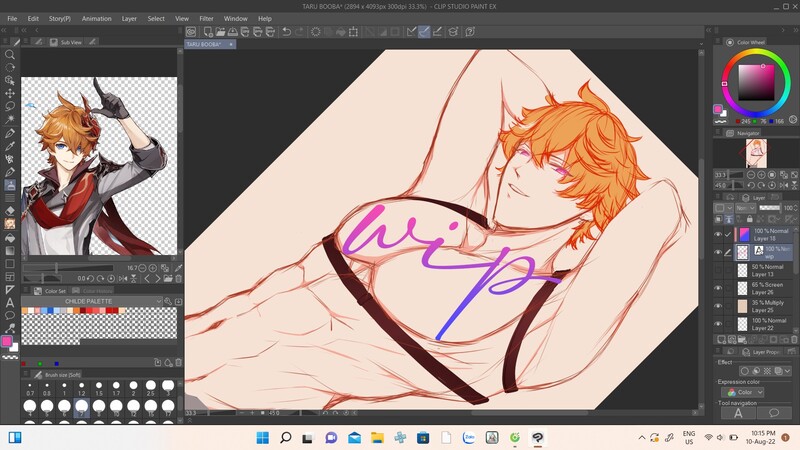
Task: Click the Navigator zoom in icon
Action: click(762, 175)
